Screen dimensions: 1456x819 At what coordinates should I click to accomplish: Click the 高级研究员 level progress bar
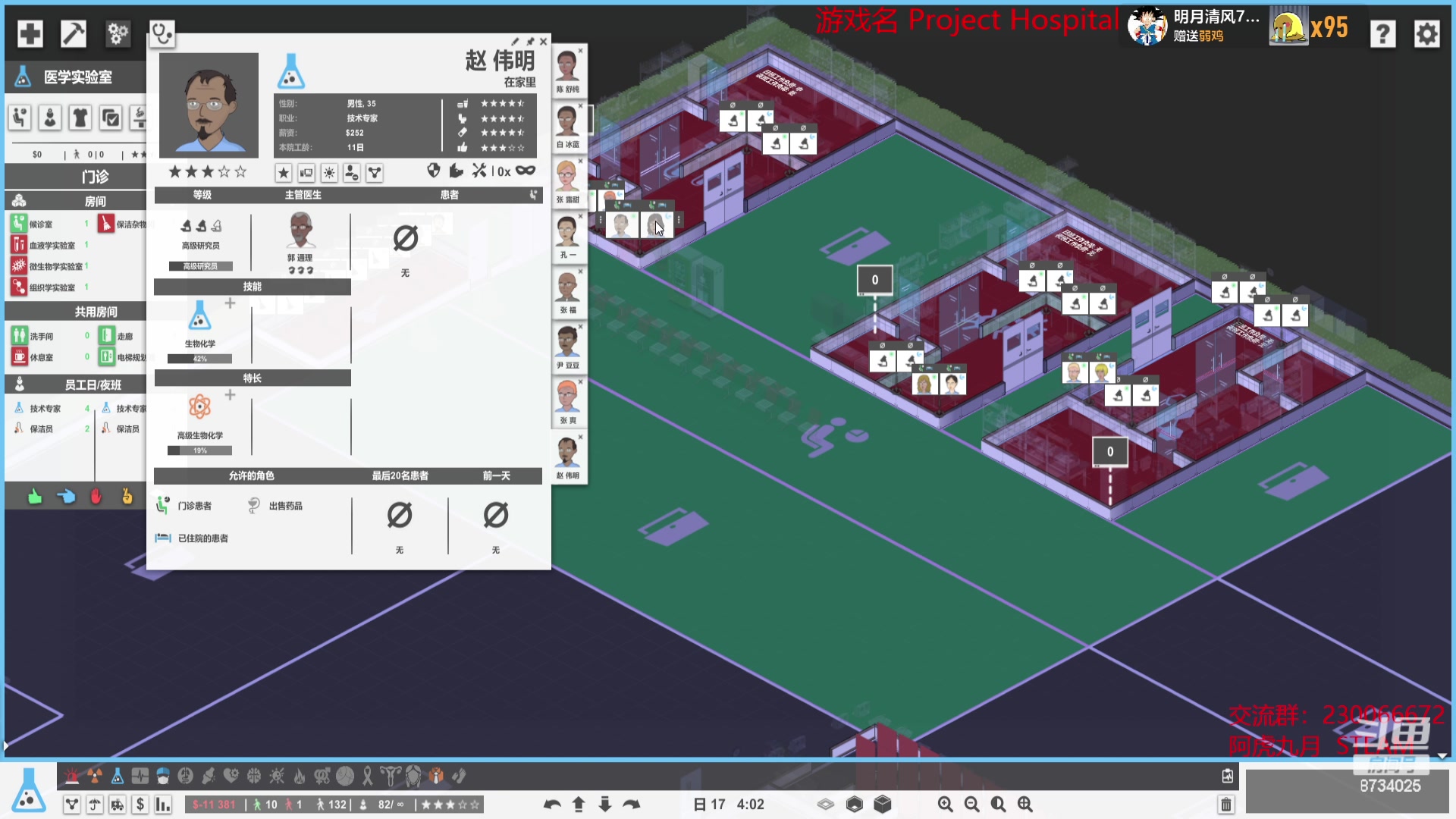click(x=200, y=266)
